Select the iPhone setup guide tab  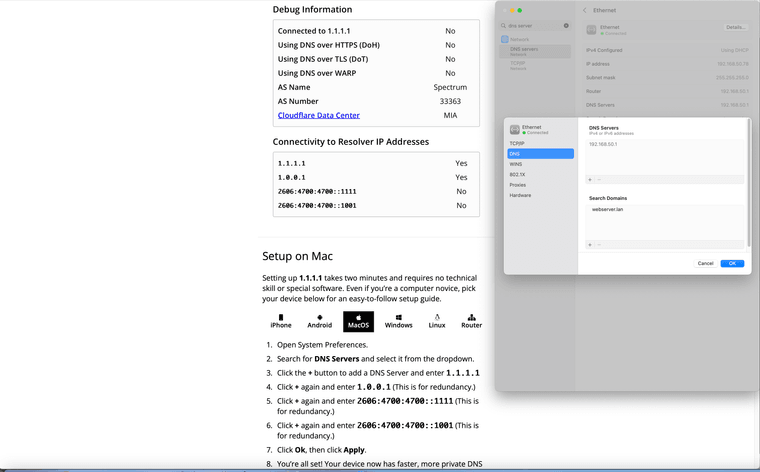(281, 321)
